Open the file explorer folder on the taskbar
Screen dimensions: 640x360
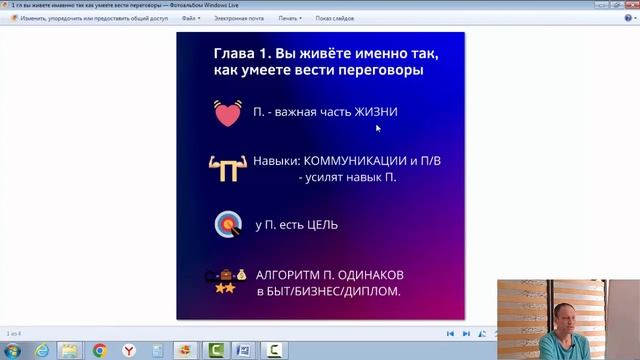[69, 351]
